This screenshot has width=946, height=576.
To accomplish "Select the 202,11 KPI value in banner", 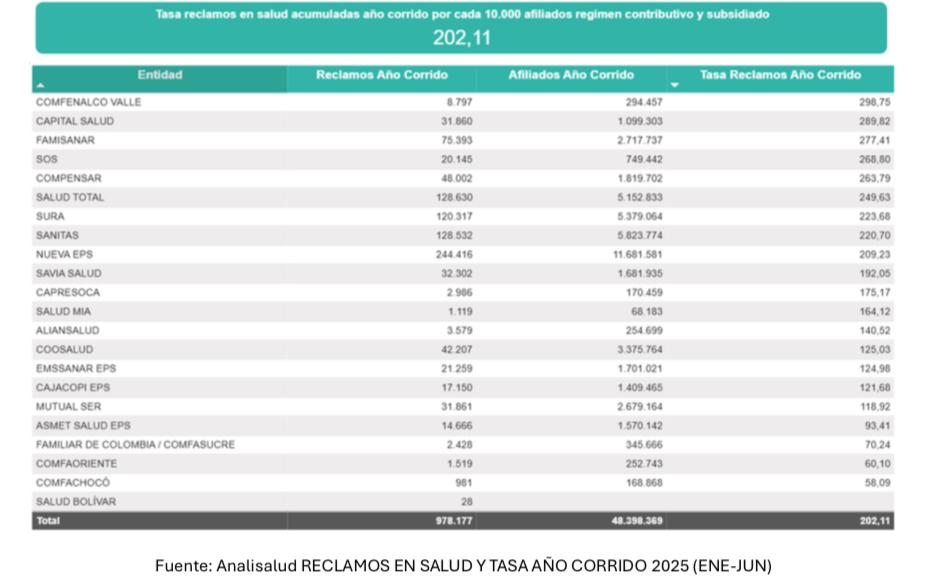I will tap(461, 38).
